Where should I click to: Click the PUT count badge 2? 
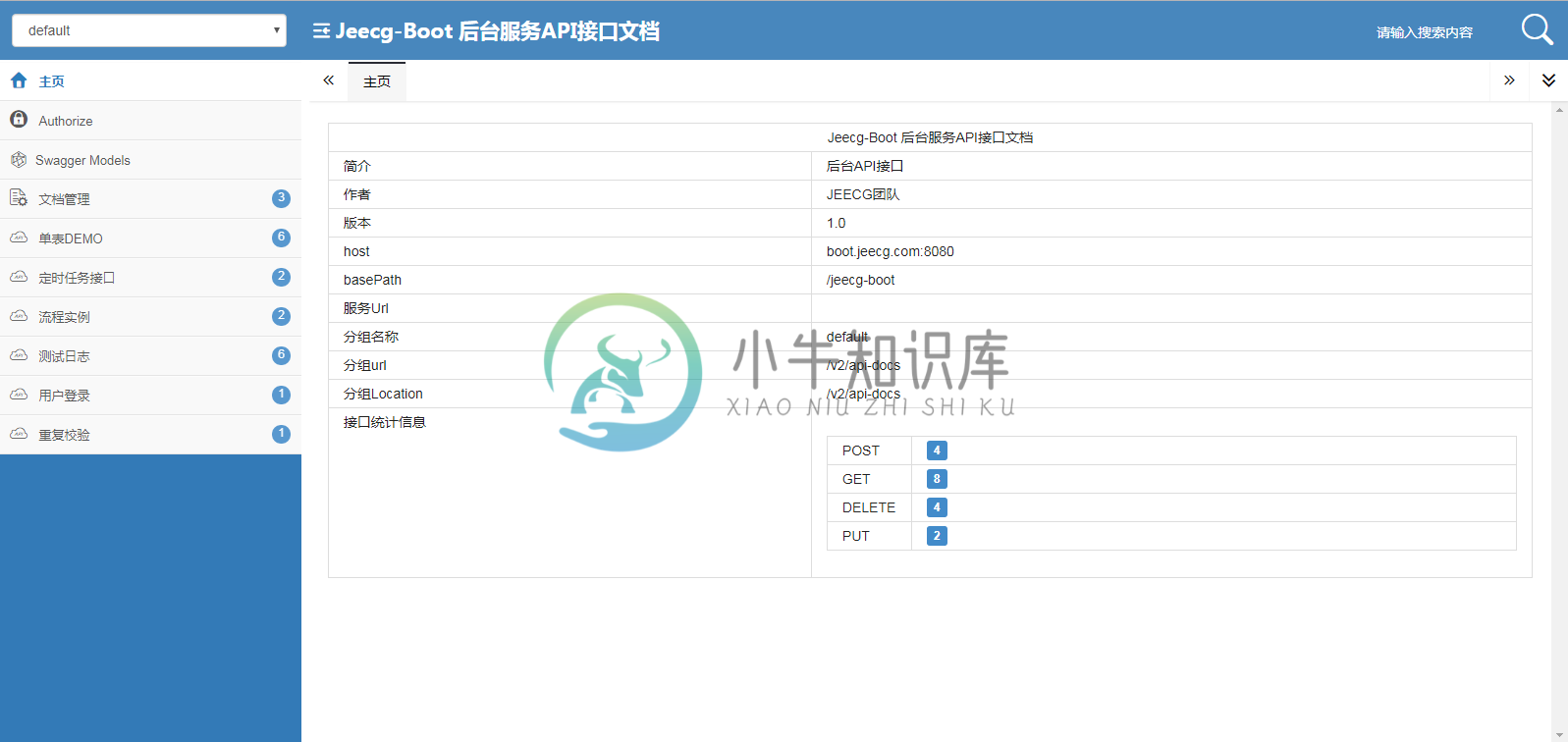click(x=937, y=536)
